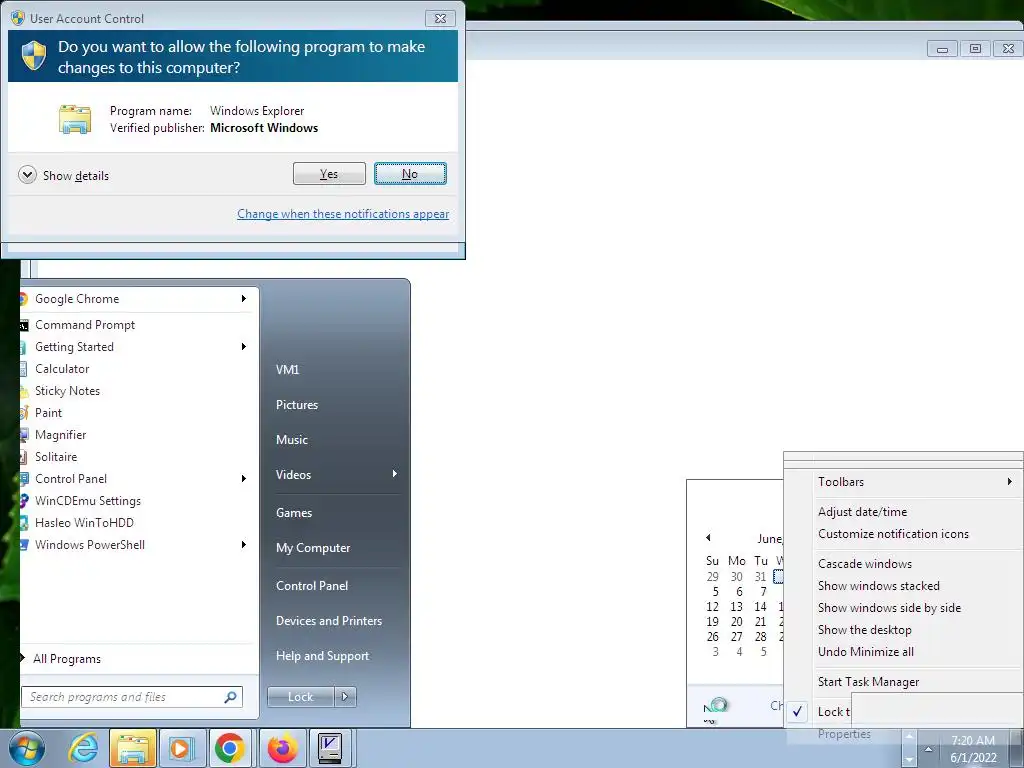
Task: Open WinCDEmu Settings
Action: [88, 501]
